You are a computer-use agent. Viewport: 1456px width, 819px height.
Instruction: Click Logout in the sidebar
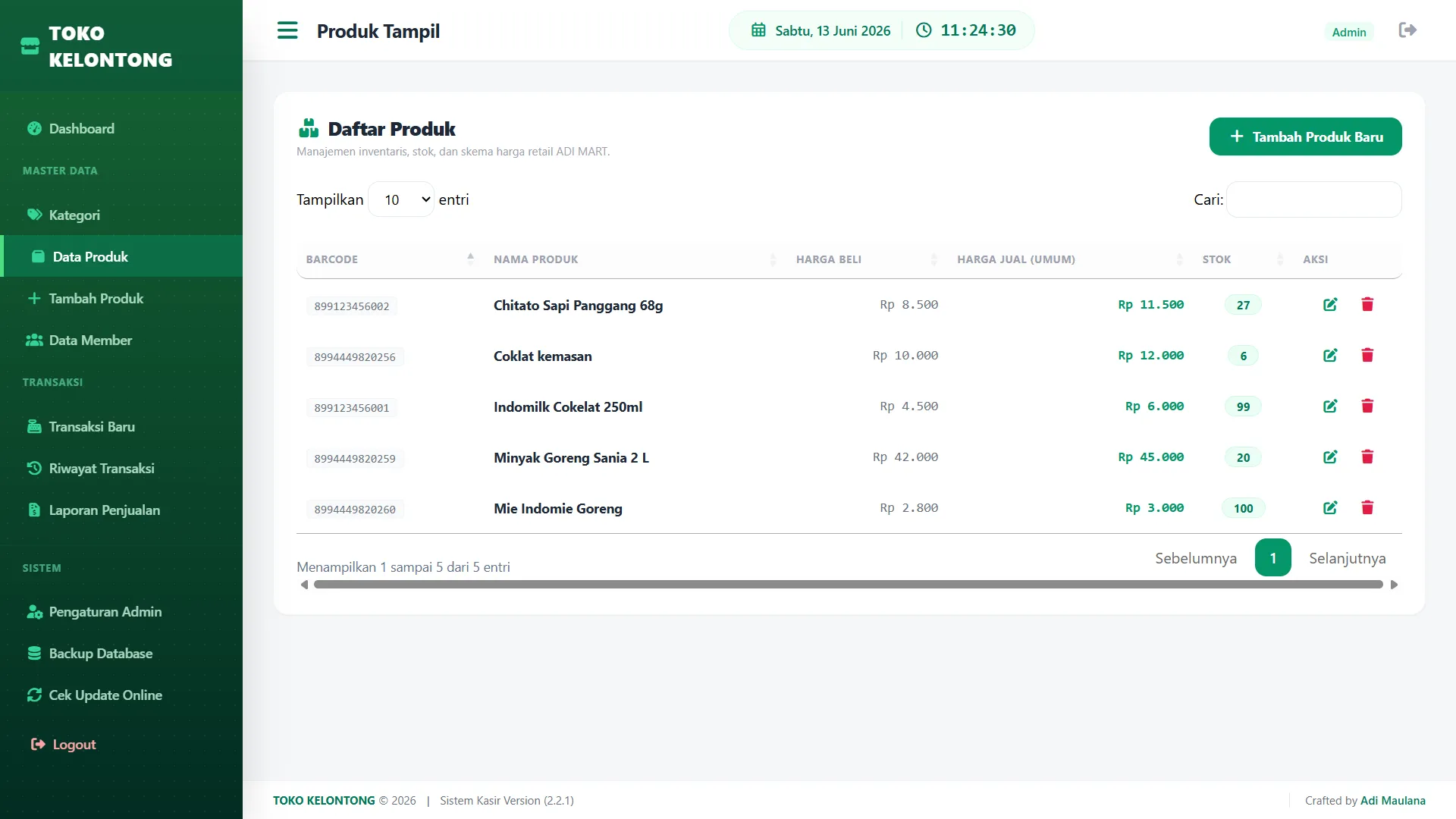point(121,745)
